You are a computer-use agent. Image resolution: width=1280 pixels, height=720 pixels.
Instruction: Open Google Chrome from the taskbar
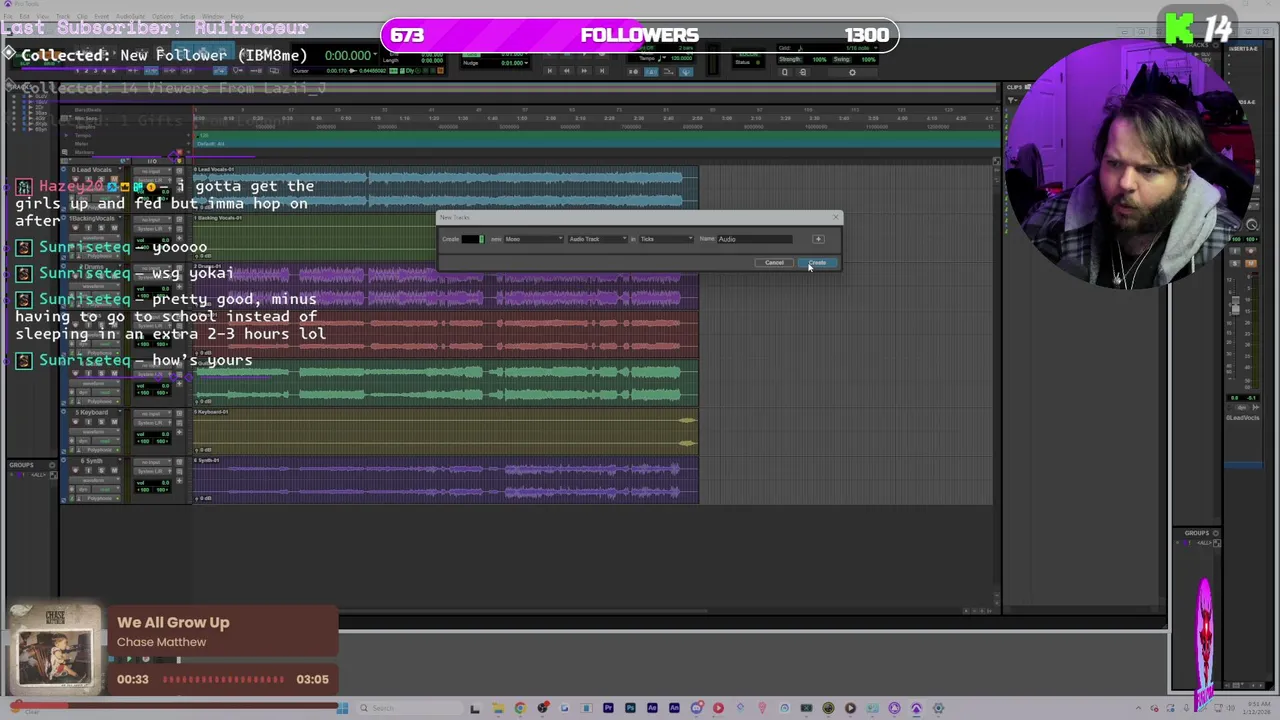pos(520,708)
